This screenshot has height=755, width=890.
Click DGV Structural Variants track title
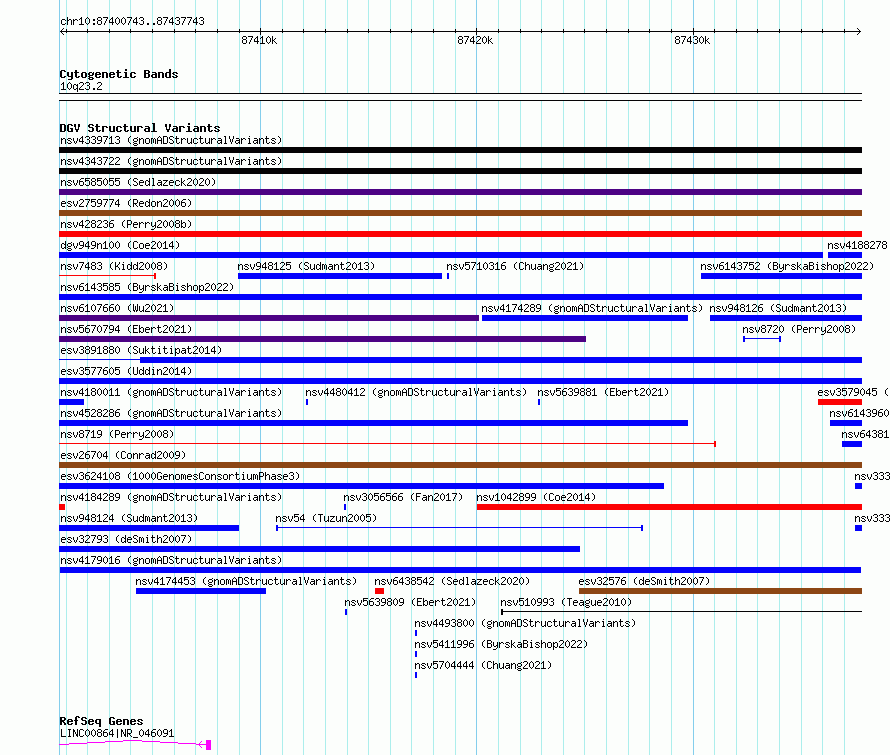[140, 128]
